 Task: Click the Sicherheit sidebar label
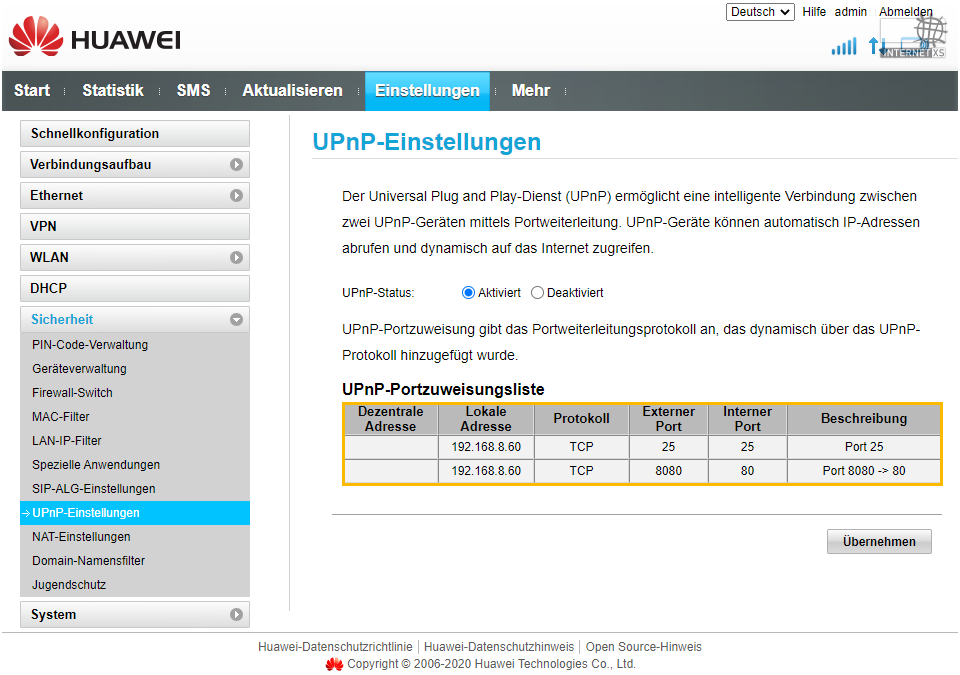click(62, 320)
